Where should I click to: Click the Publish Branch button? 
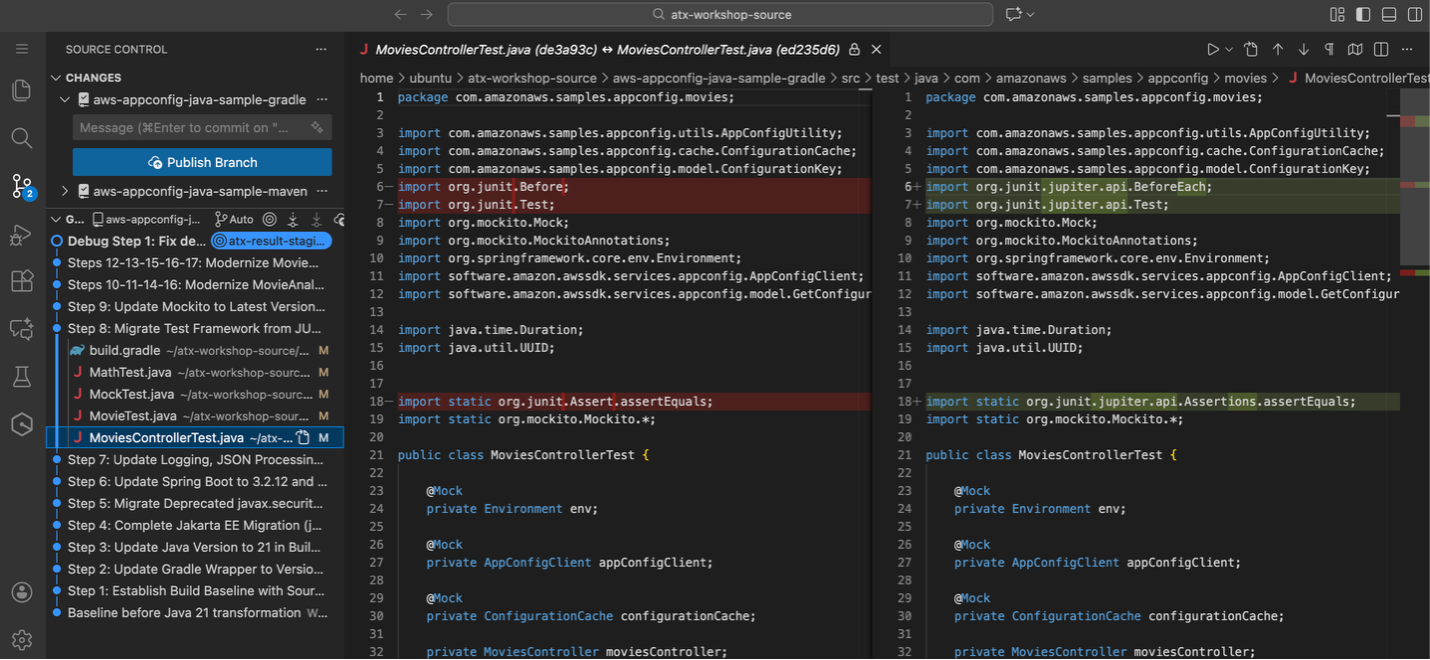tap(201, 161)
